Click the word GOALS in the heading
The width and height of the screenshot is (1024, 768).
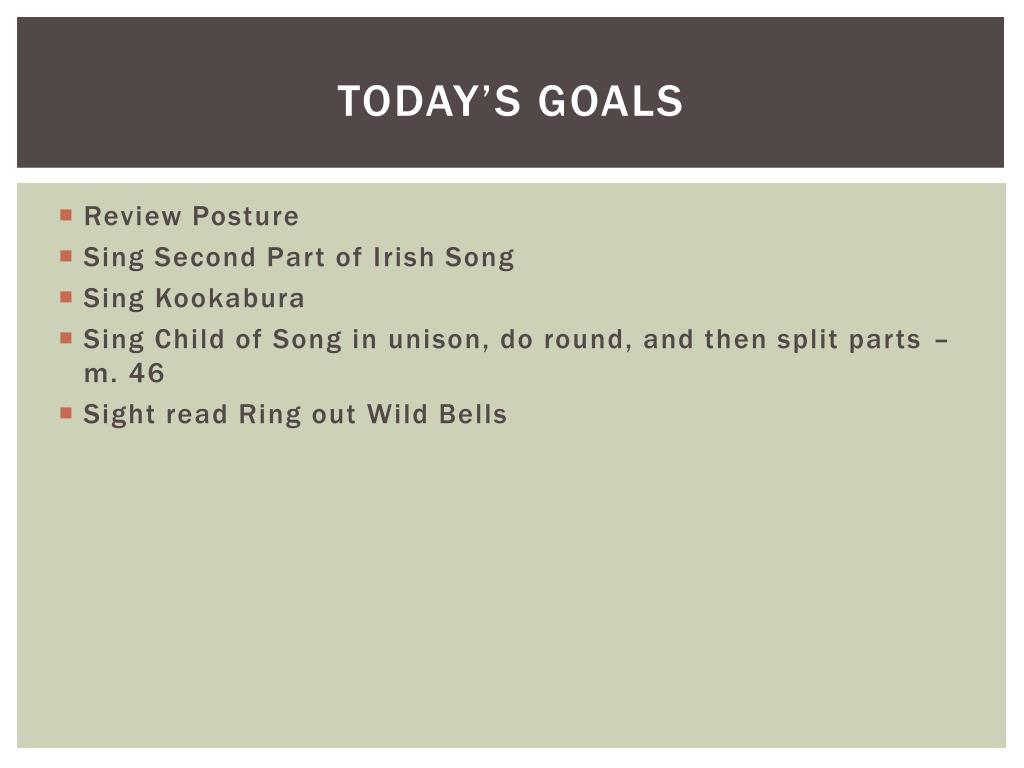(x=611, y=101)
